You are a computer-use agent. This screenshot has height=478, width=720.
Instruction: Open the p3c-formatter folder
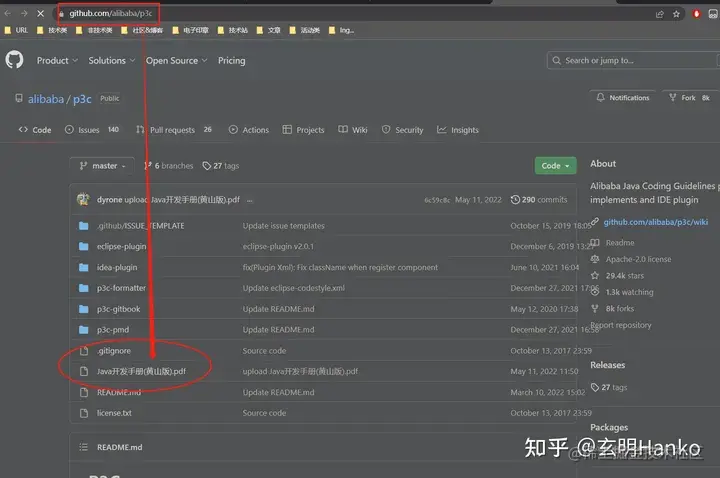[x=121, y=288]
